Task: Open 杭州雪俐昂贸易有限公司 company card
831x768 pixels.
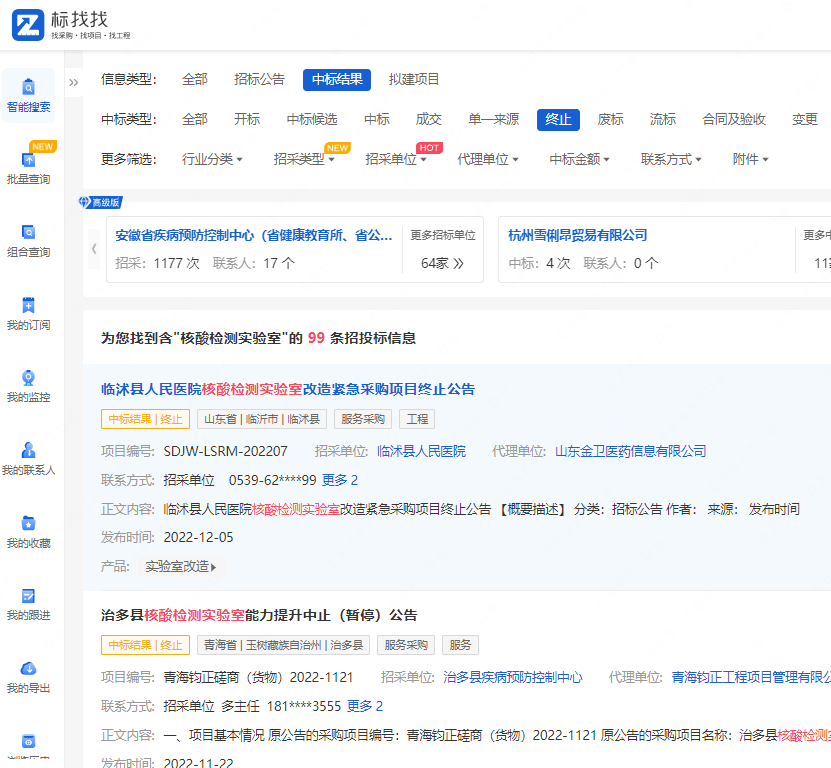Action: click(x=578, y=235)
